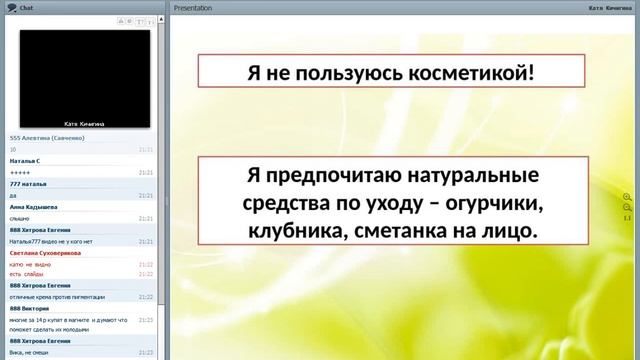Click the chat scrollbar up arrow
Image resolution: width=640 pixels, height=360 pixels.
tap(161, 19)
